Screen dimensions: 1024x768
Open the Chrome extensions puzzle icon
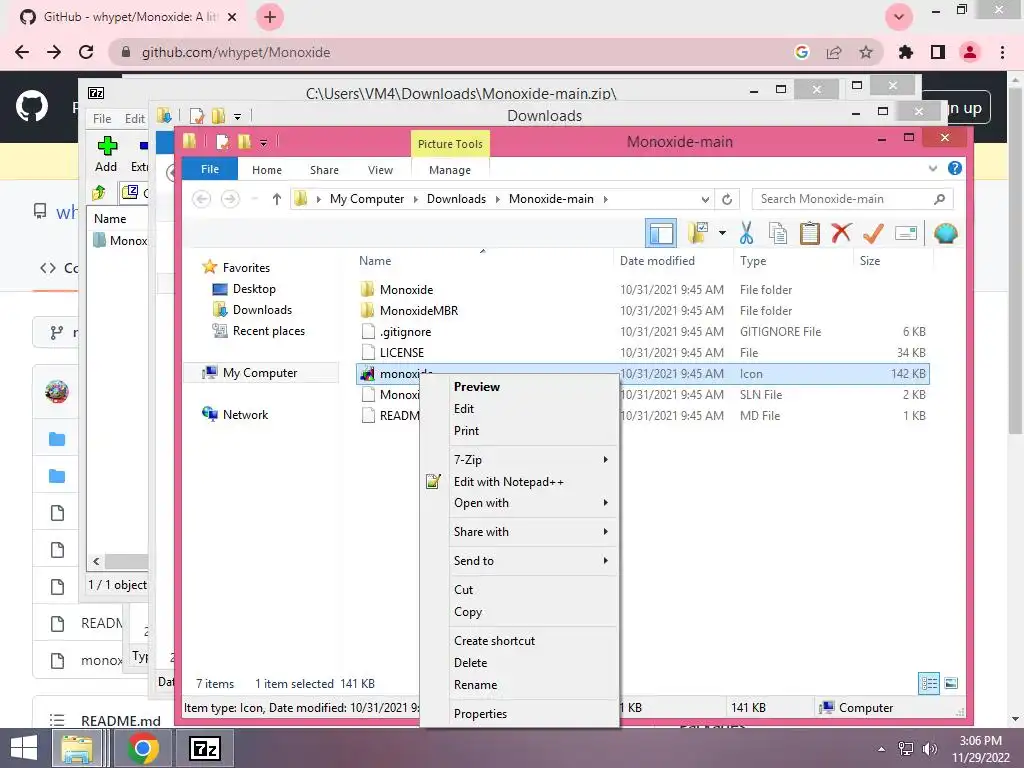click(905, 52)
